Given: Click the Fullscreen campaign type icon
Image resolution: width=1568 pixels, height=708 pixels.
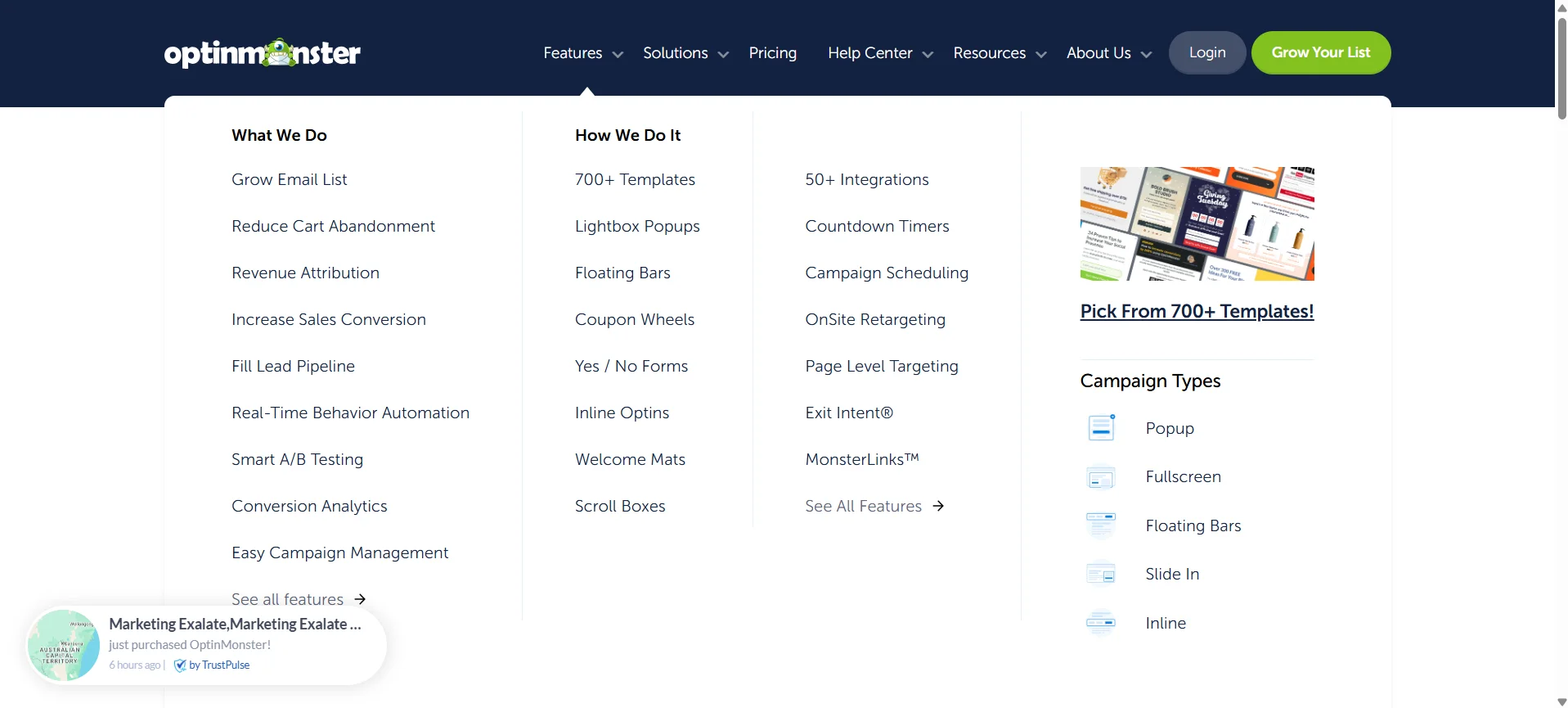Looking at the screenshot, I should click(x=1101, y=477).
